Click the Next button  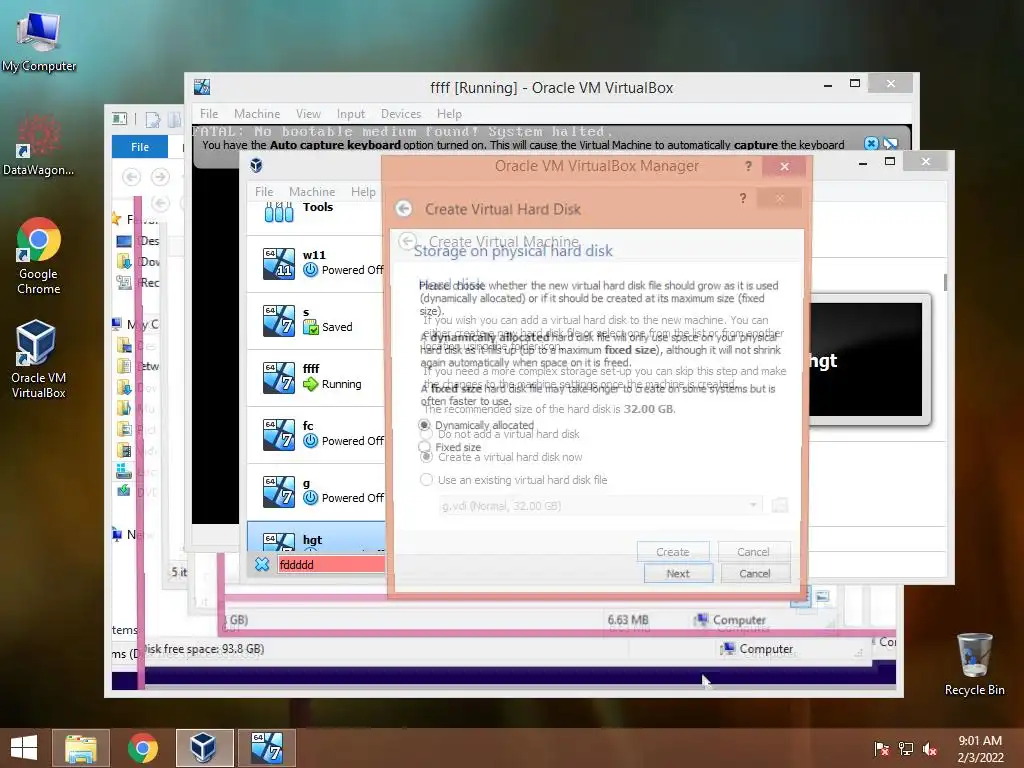click(x=678, y=573)
